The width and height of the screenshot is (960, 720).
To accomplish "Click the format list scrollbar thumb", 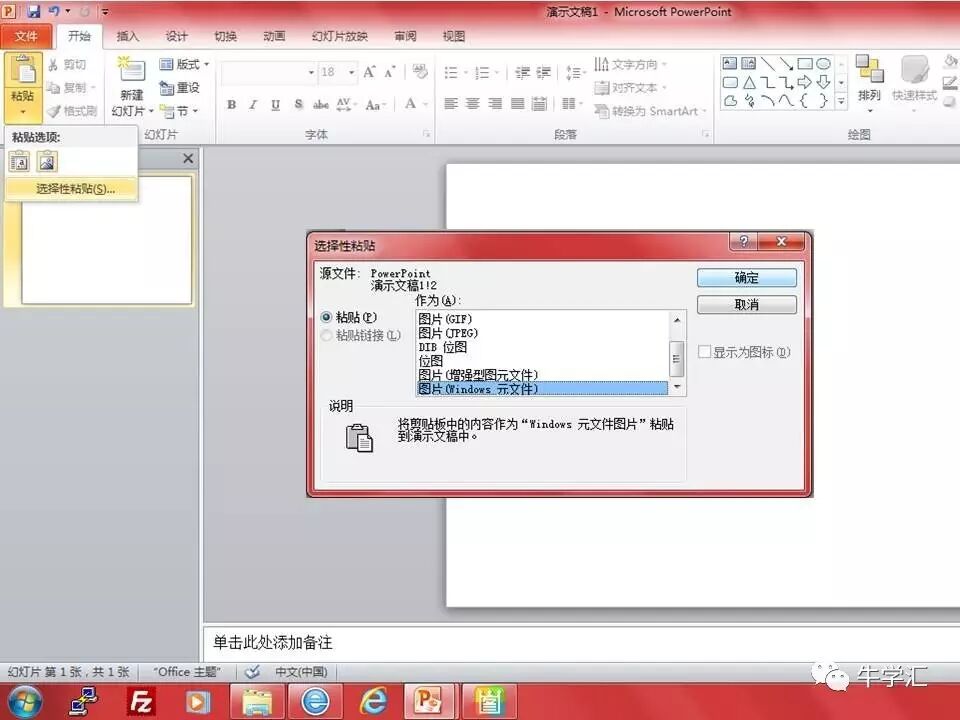I will point(677,358).
